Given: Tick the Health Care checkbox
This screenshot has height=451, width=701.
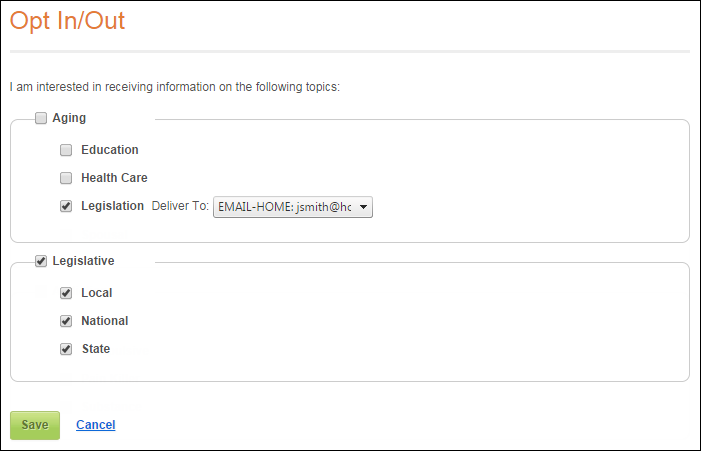Looking at the screenshot, I should pyautogui.click(x=66, y=178).
